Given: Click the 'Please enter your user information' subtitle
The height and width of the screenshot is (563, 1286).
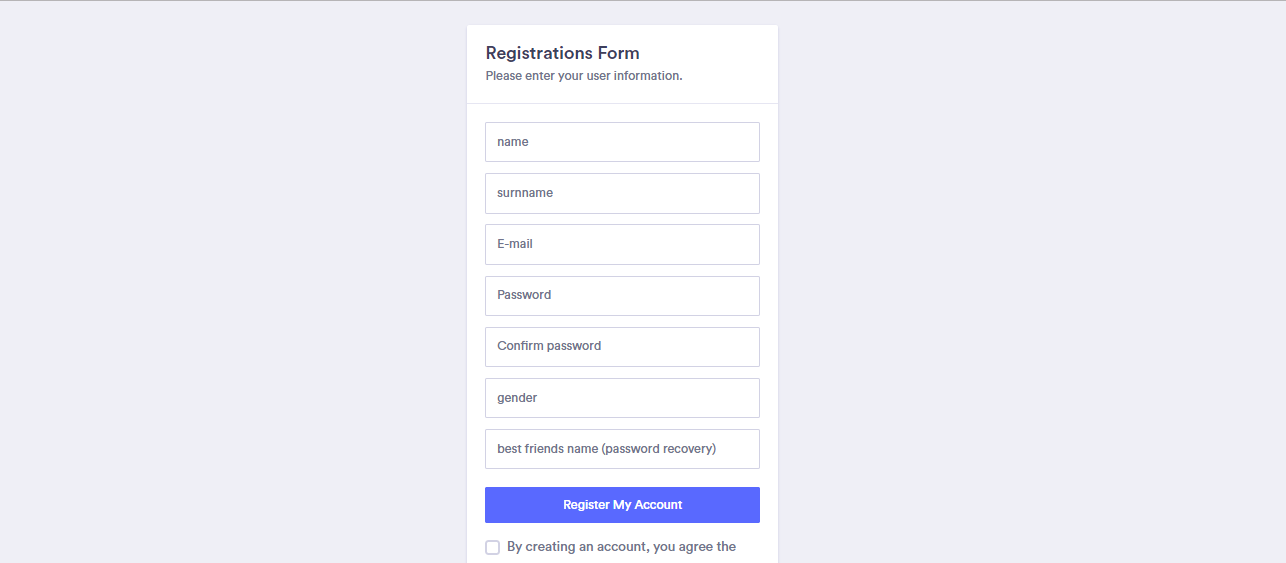Looking at the screenshot, I should 584,76.
